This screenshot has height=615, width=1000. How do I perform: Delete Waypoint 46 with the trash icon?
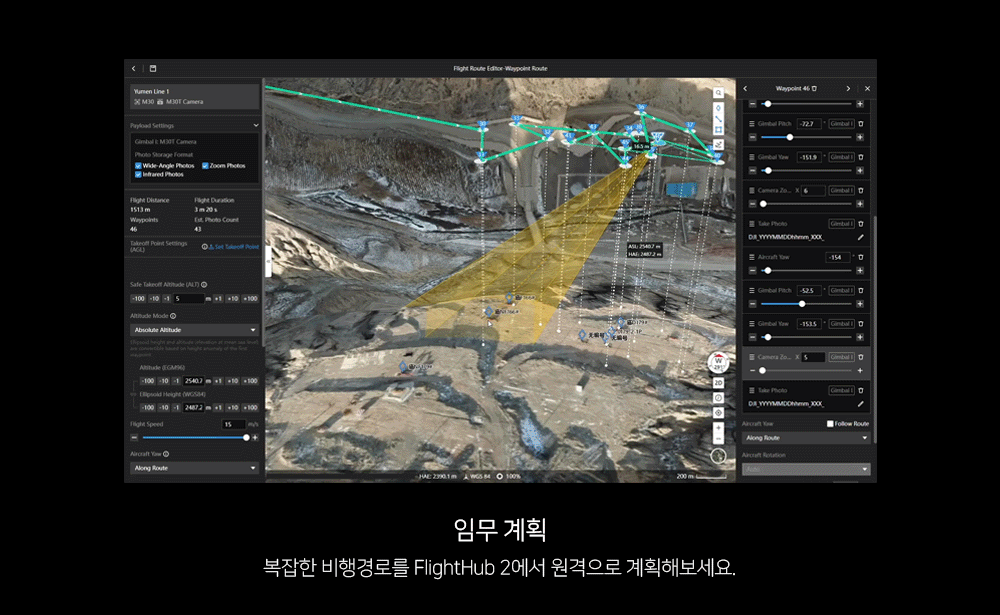814,89
